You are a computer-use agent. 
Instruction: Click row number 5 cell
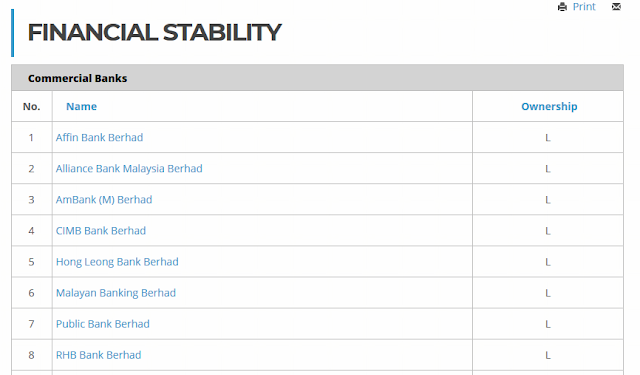point(31,262)
